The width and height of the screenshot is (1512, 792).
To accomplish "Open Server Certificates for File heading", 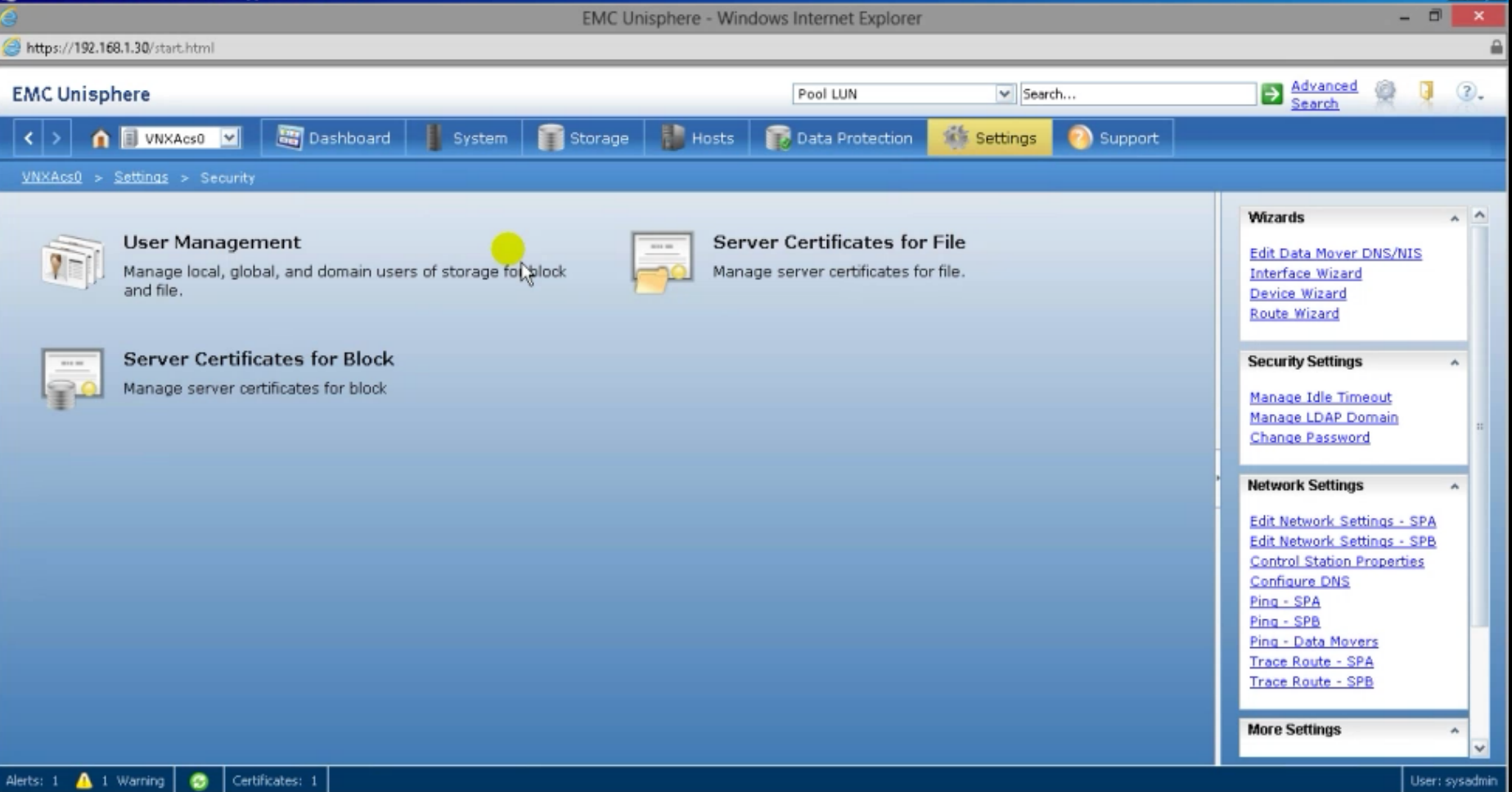I will click(x=839, y=242).
